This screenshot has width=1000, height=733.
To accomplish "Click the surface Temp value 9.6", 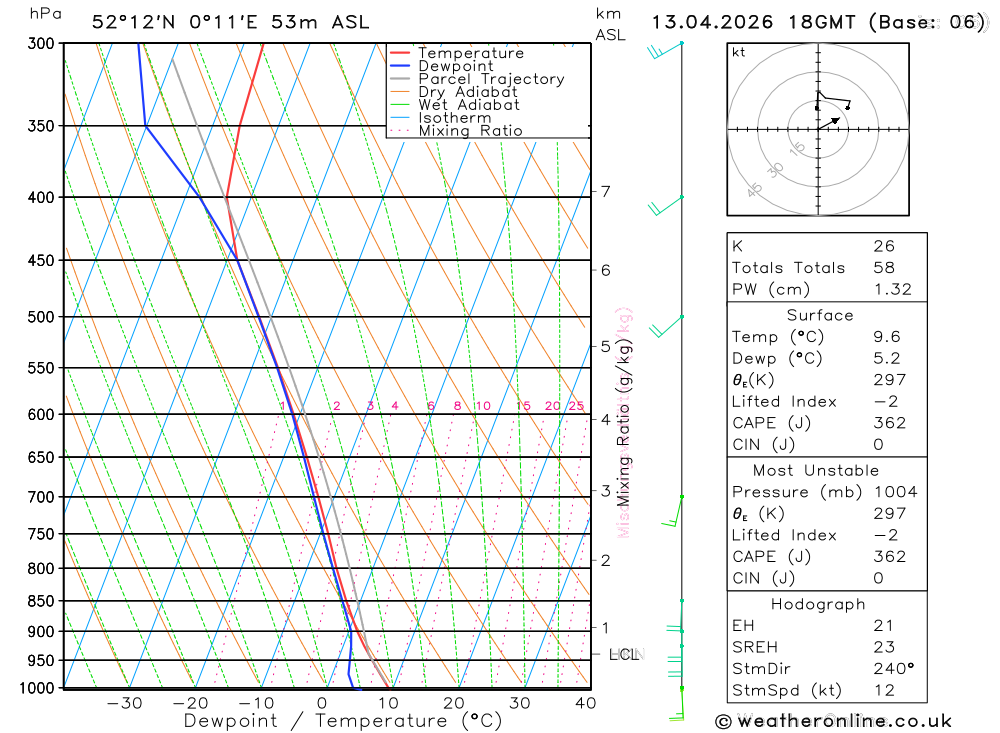I will tap(886, 337).
